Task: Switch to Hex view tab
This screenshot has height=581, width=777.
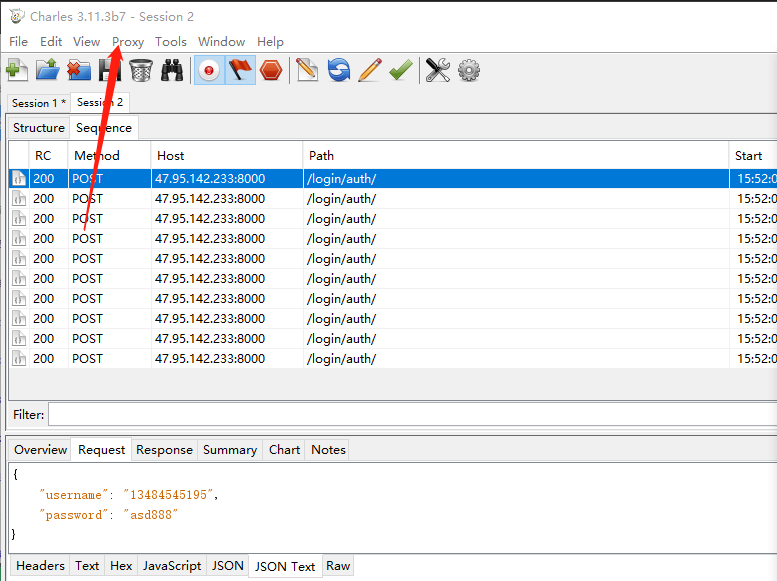Action: [x=121, y=566]
